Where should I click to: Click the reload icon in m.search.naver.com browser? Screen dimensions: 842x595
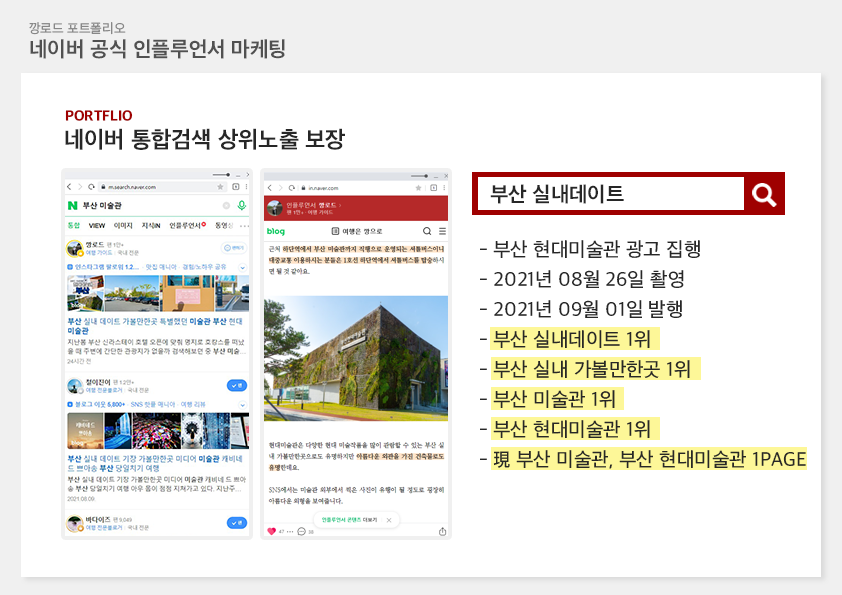coord(91,187)
